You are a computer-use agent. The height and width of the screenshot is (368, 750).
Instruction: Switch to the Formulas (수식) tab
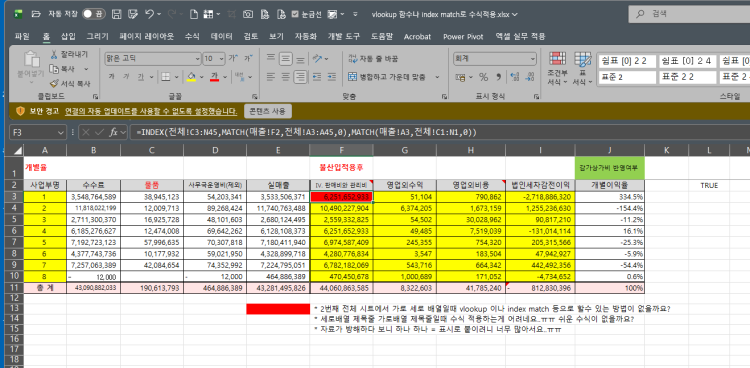tap(192, 36)
